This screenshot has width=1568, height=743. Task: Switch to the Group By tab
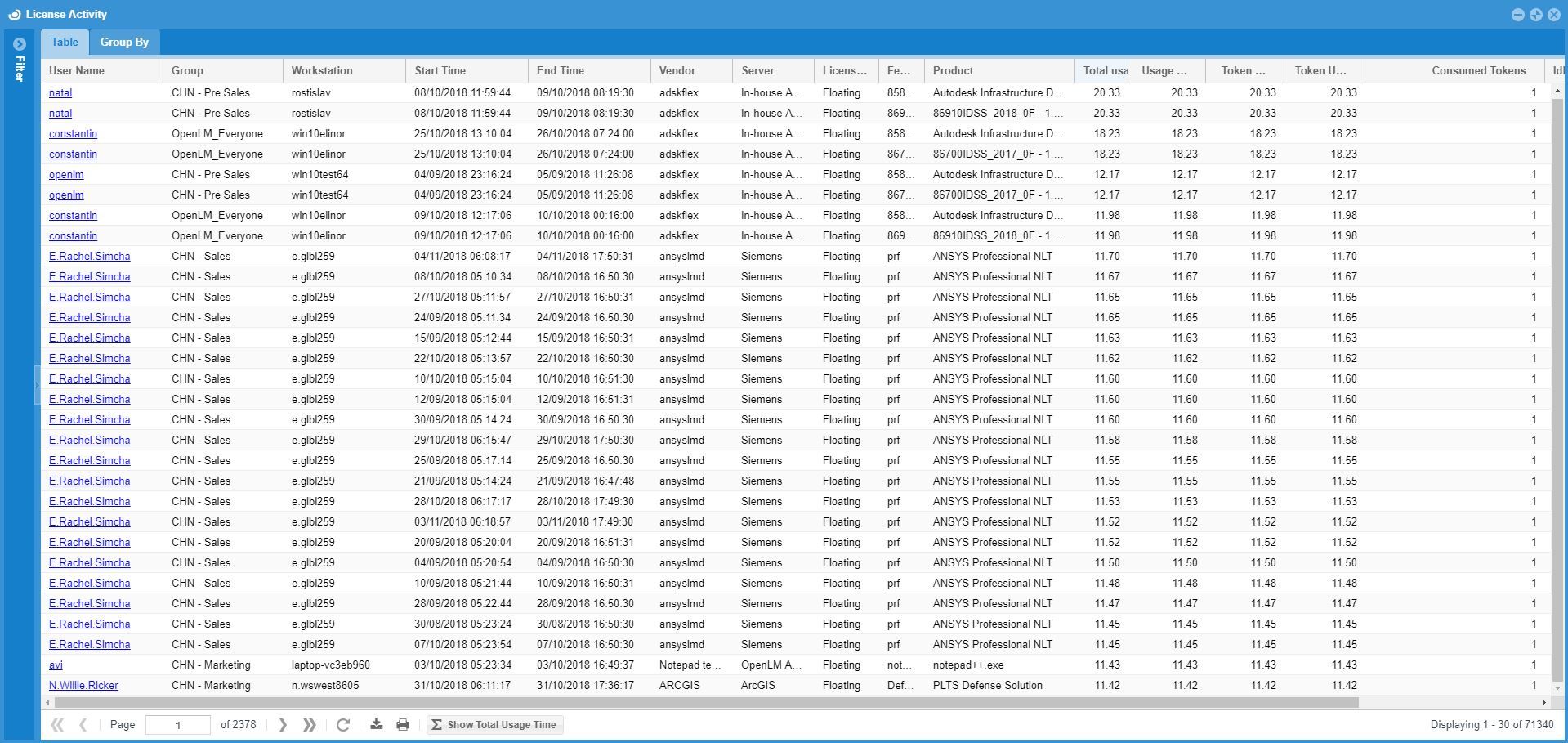coord(124,43)
